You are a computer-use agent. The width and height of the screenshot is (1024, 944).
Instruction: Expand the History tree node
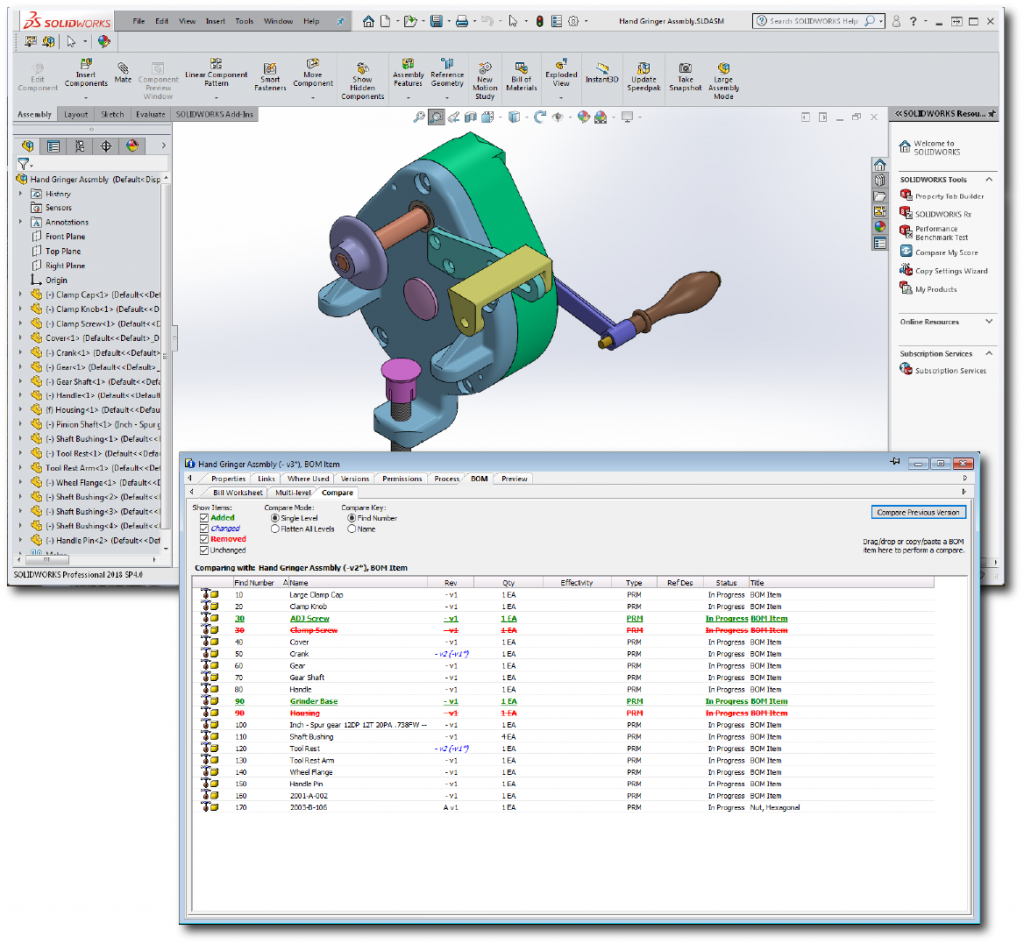20,194
